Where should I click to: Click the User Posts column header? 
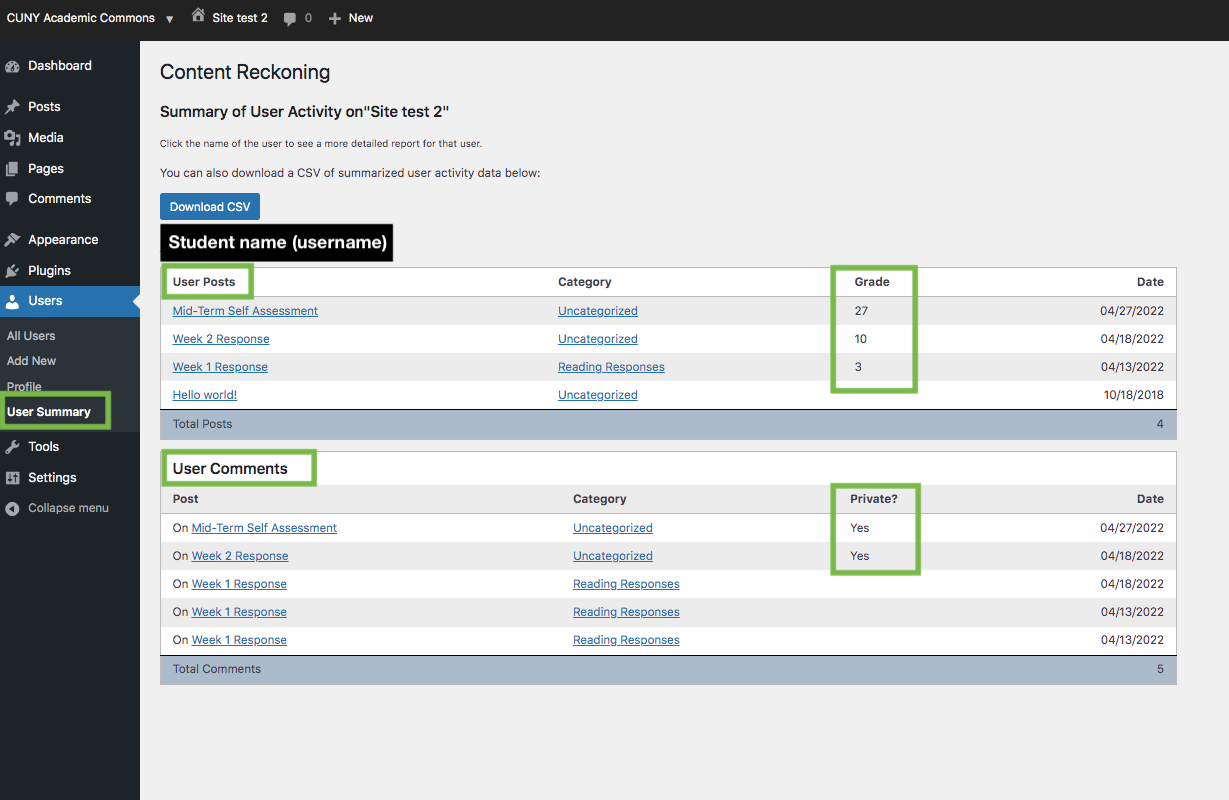(204, 282)
